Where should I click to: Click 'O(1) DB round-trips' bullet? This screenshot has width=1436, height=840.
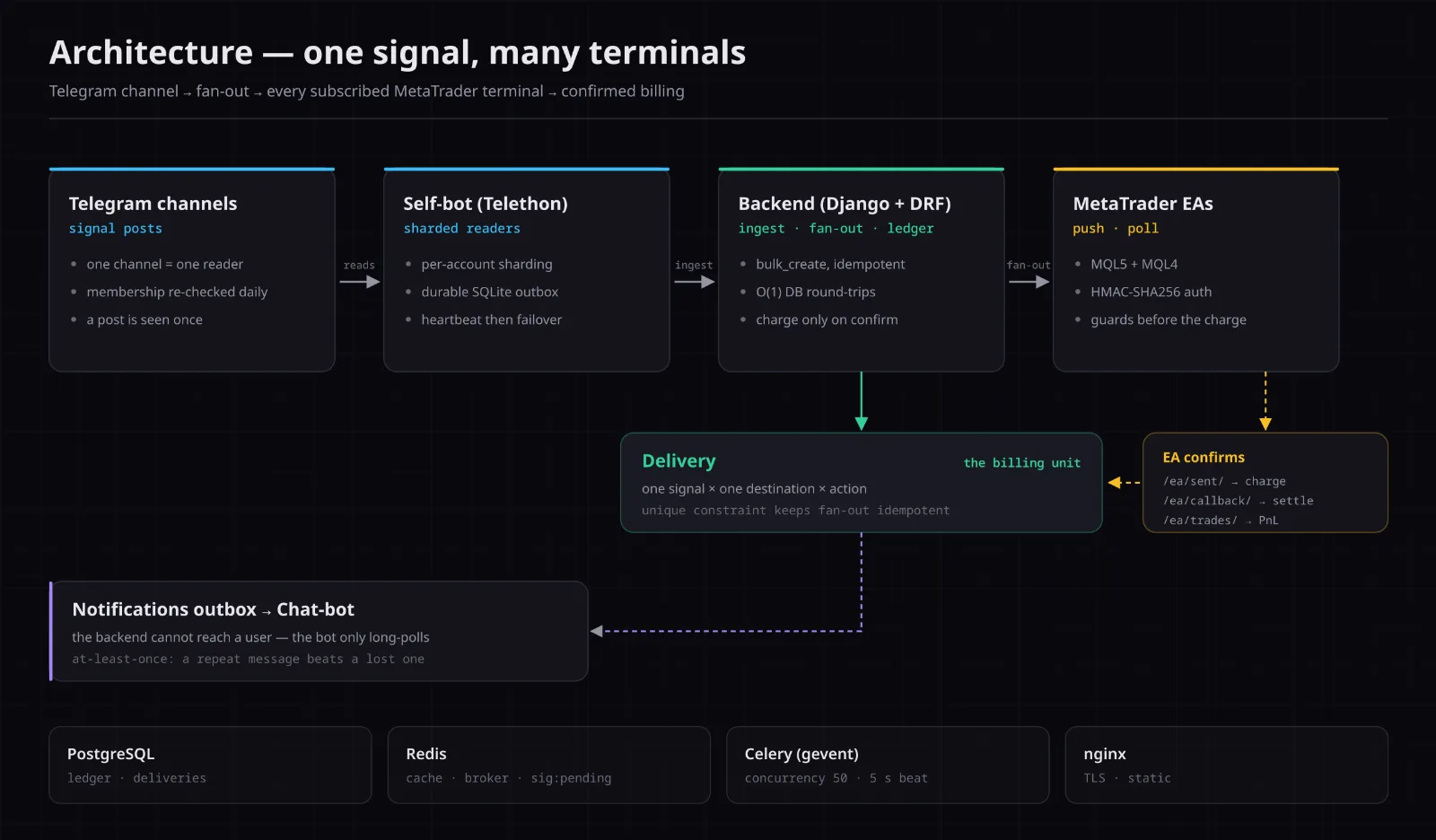[x=816, y=292]
